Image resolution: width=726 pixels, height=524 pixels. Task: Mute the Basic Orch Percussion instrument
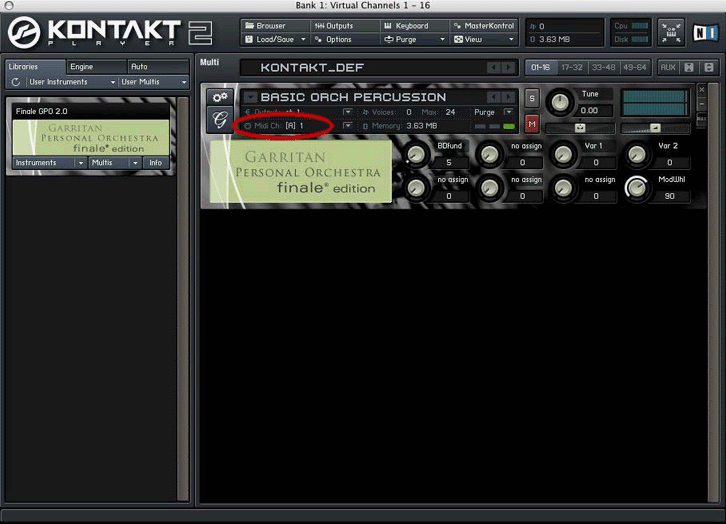point(532,124)
